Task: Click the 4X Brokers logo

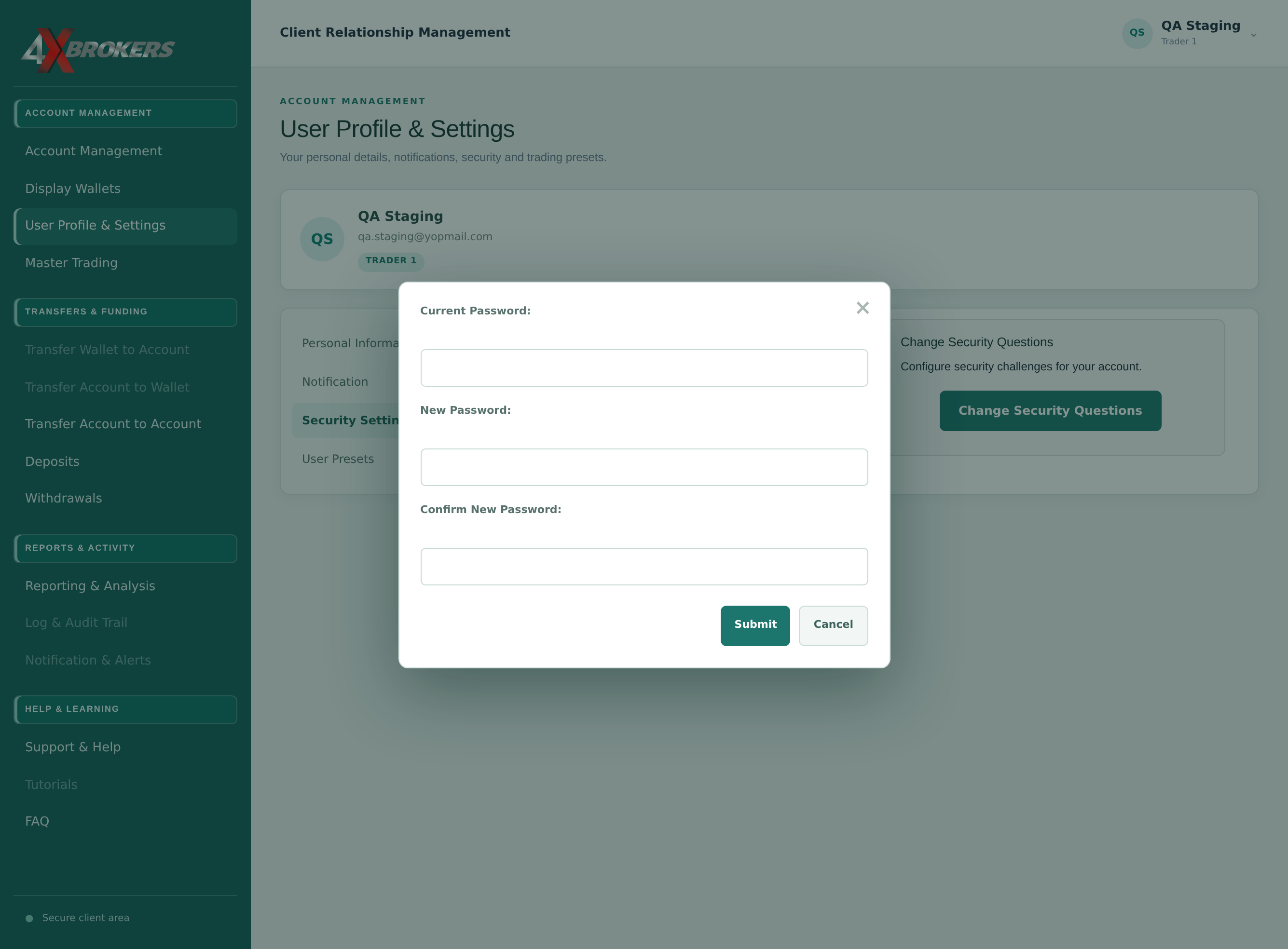Action: click(x=98, y=50)
